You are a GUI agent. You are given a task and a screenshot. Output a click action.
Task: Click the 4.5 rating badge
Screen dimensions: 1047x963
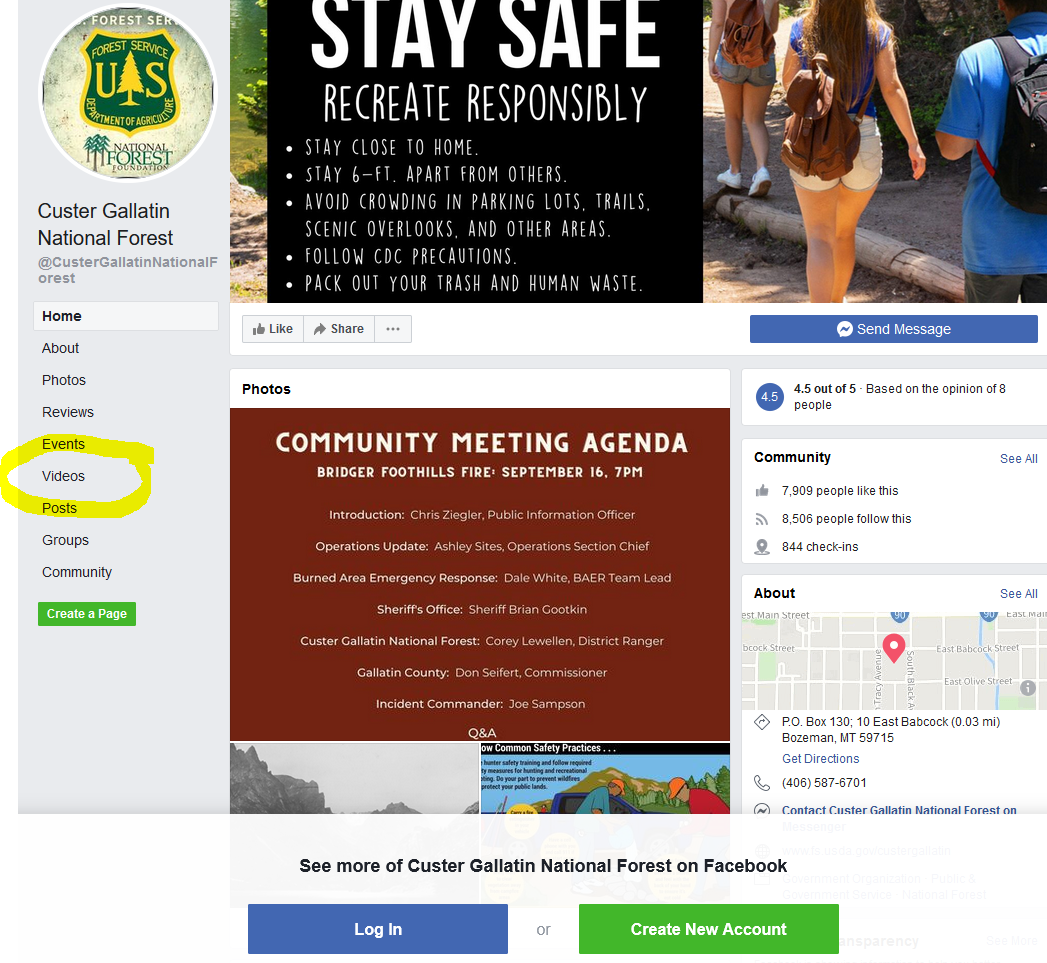tap(769, 397)
